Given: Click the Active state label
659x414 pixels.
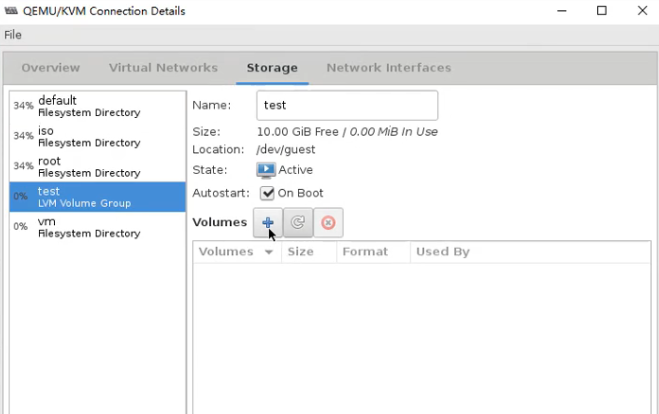Looking at the screenshot, I should (295, 170).
